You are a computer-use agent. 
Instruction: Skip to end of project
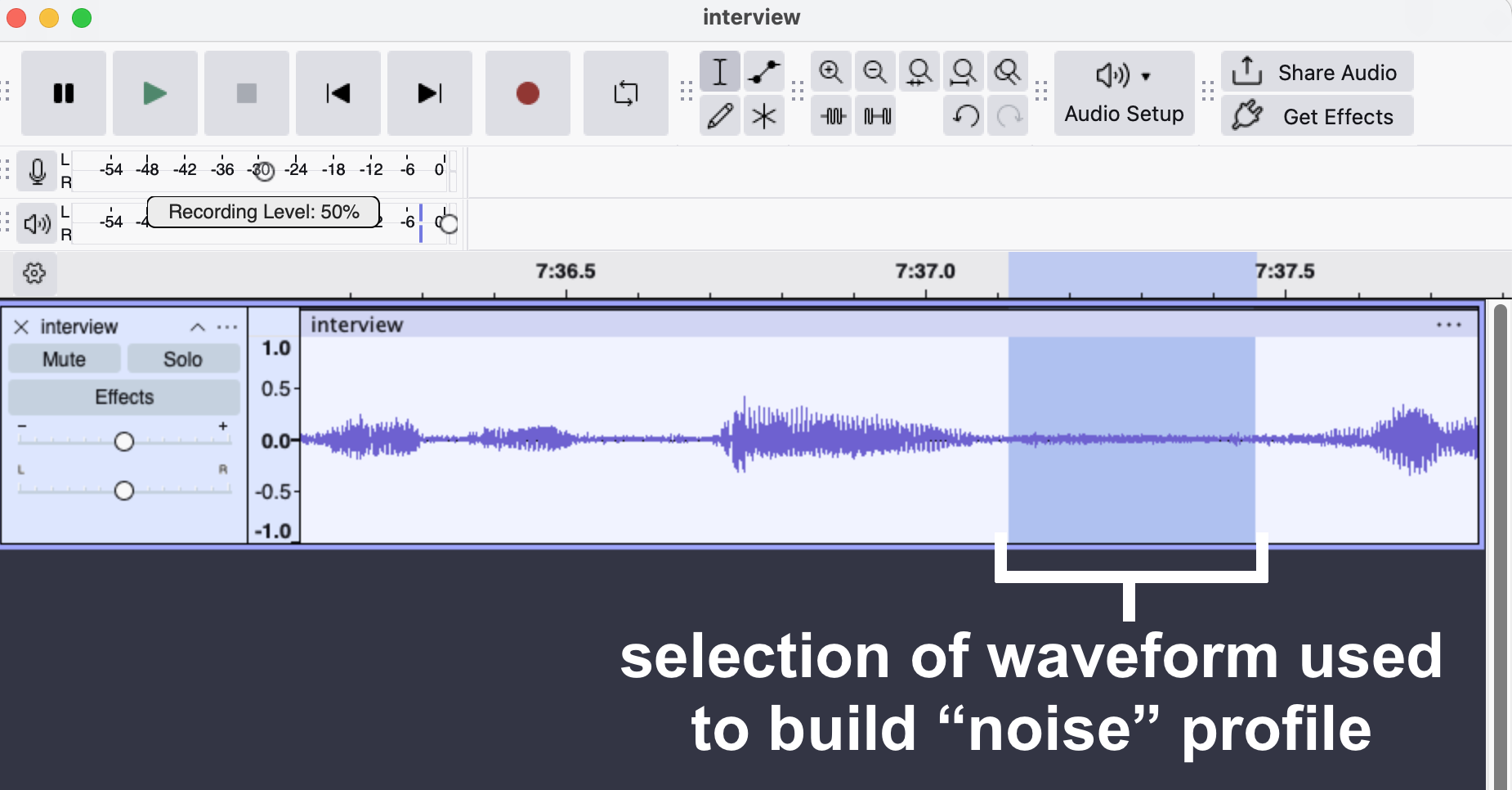click(x=430, y=93)
